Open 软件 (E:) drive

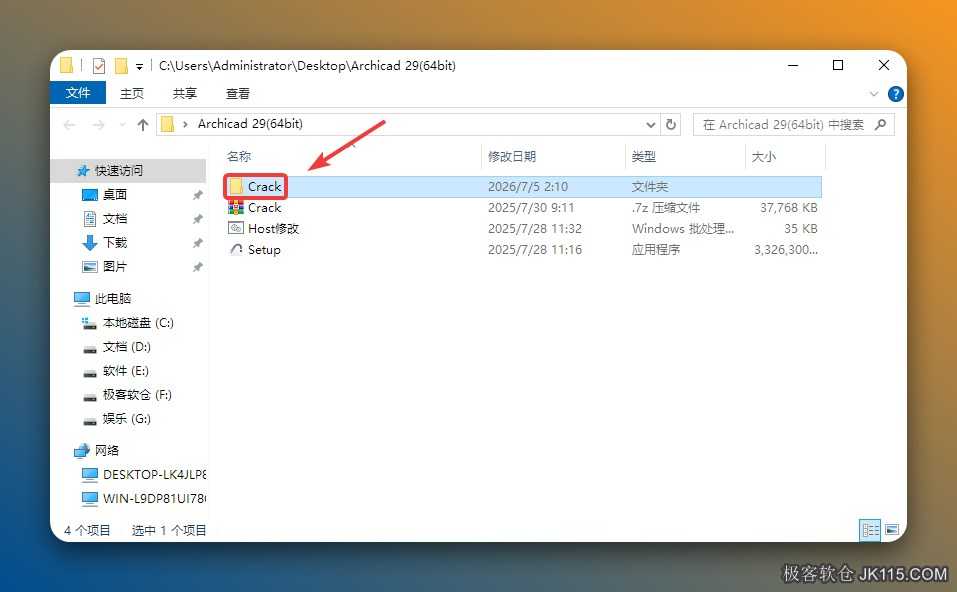[x=126, y=370]
